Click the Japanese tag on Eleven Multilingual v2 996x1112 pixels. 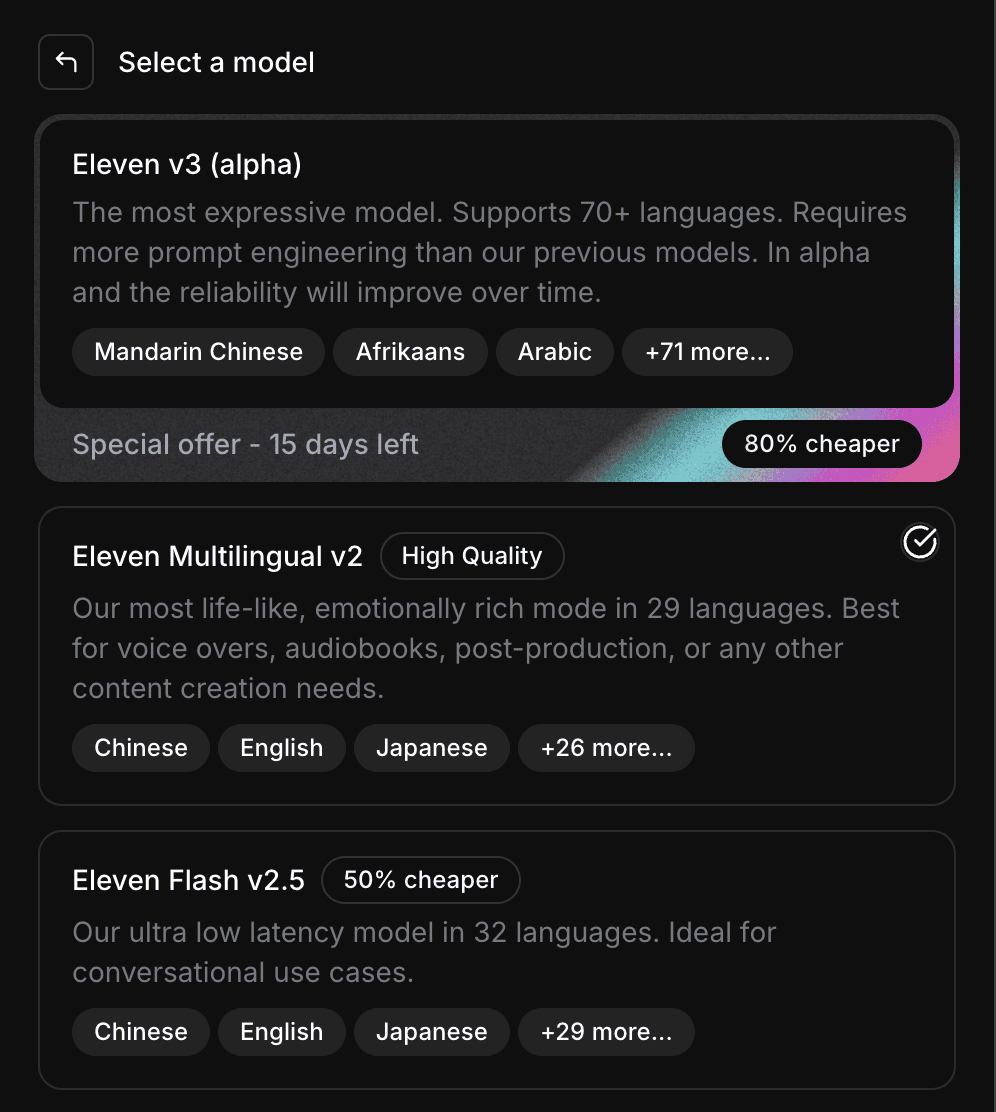[x=431, y=747]
